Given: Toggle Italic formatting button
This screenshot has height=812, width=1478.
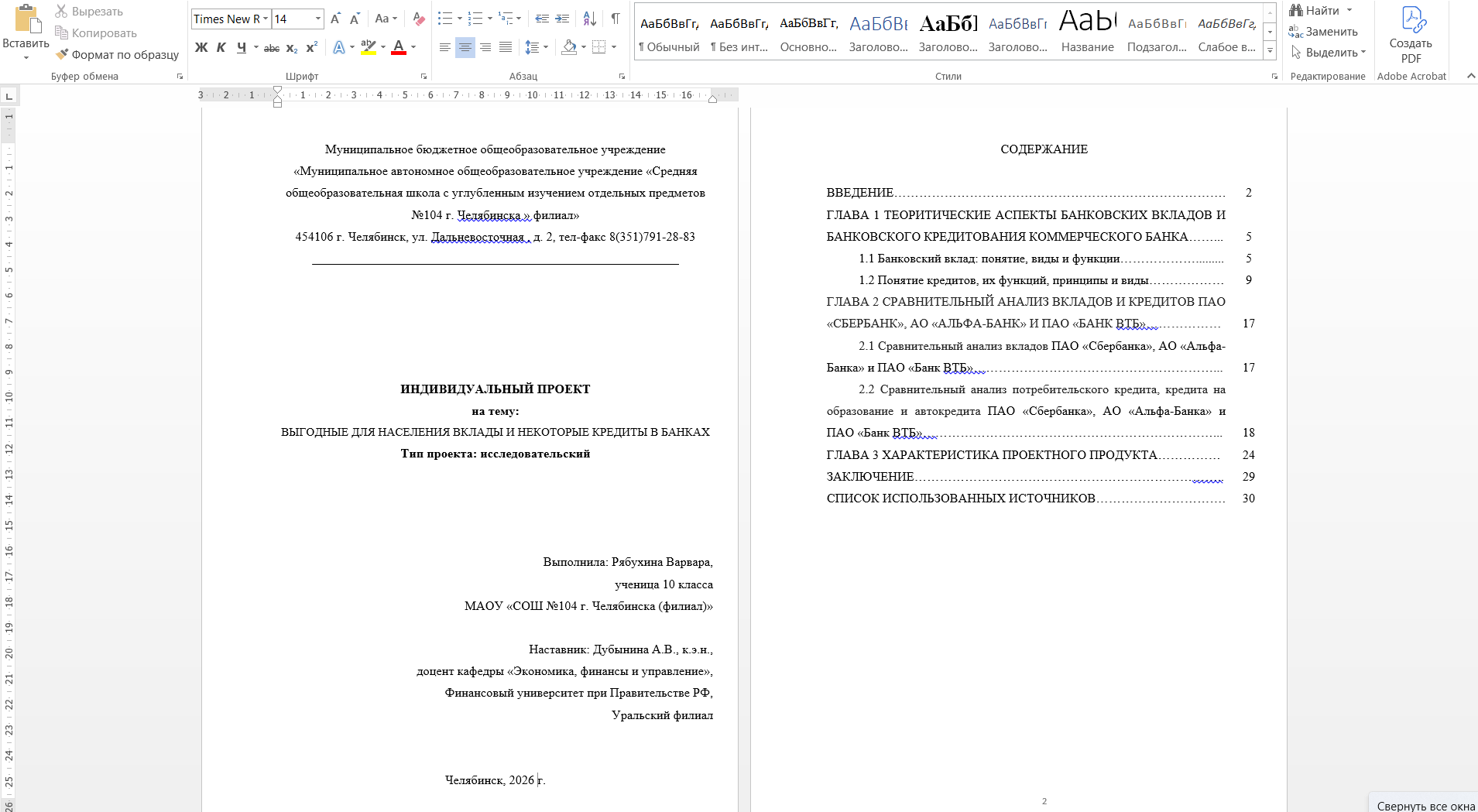Looking at the screenshot, I should pos(221,48).
